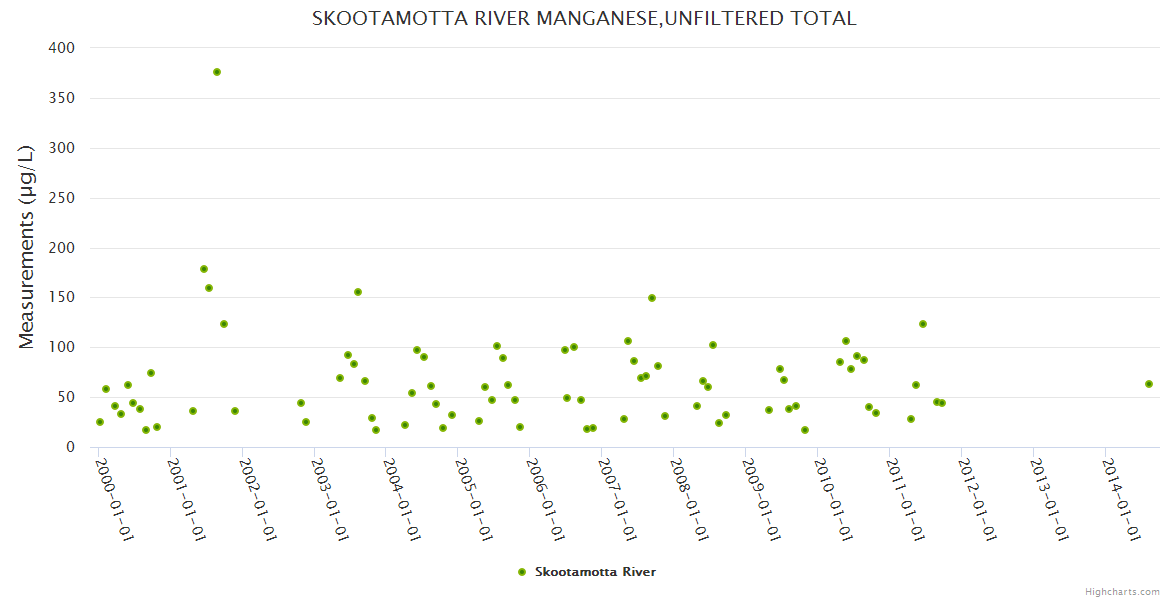Click the 200 y-axis label
1170x600 pixels.
coord(62,248)
